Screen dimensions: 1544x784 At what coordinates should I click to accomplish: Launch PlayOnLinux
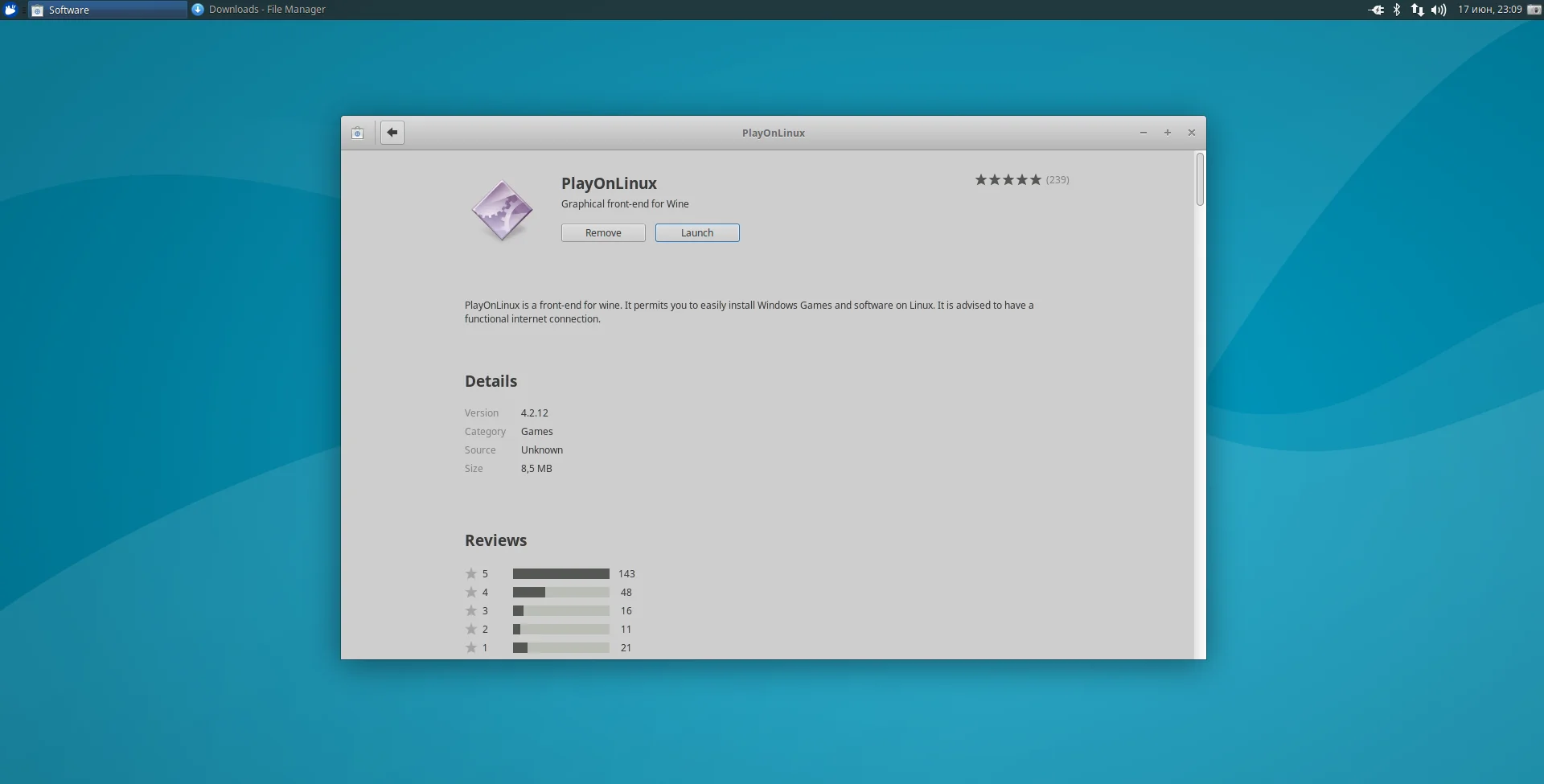point(697,232)
